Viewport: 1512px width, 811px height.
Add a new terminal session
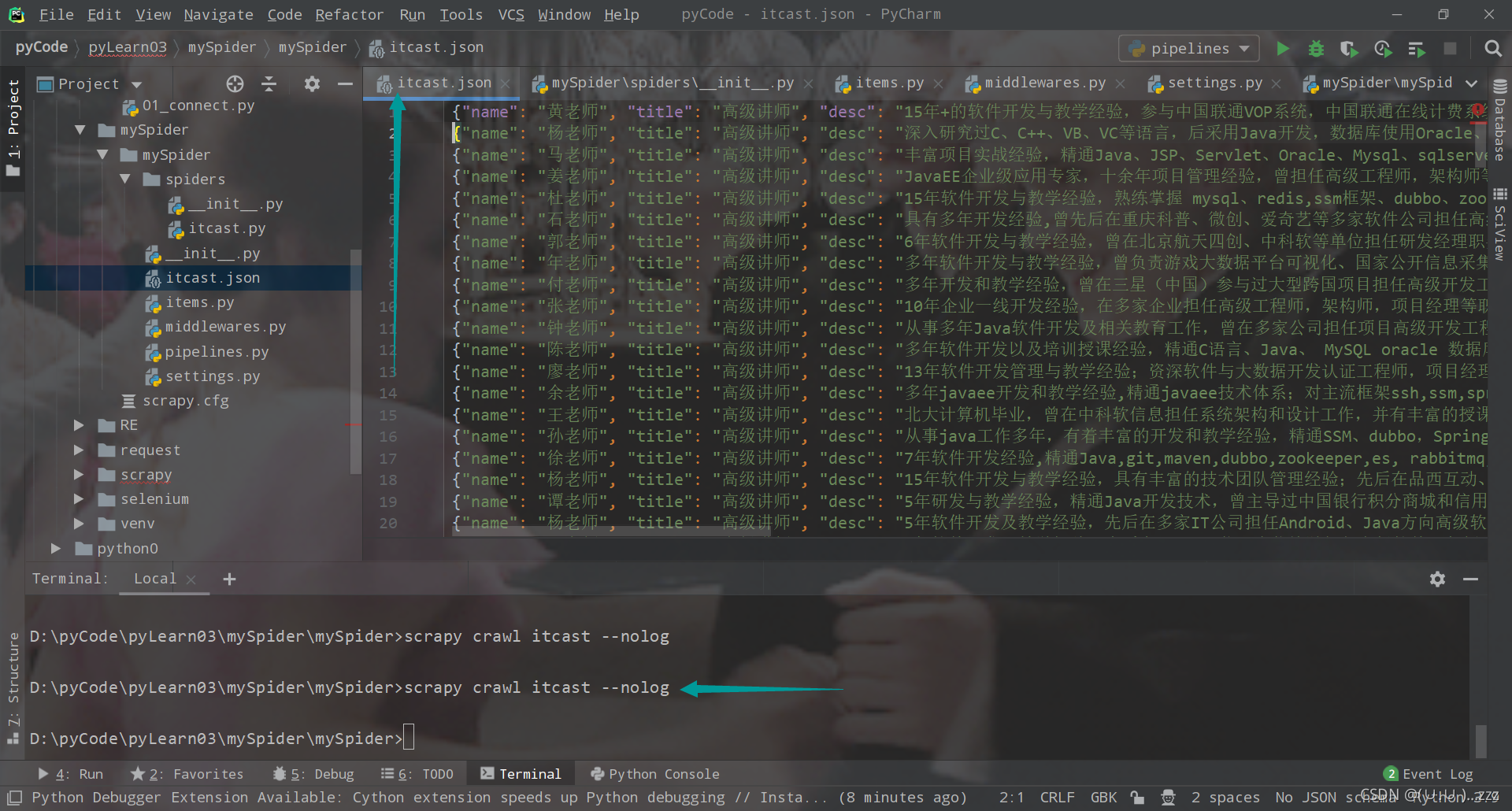click(x=229, y=580)
